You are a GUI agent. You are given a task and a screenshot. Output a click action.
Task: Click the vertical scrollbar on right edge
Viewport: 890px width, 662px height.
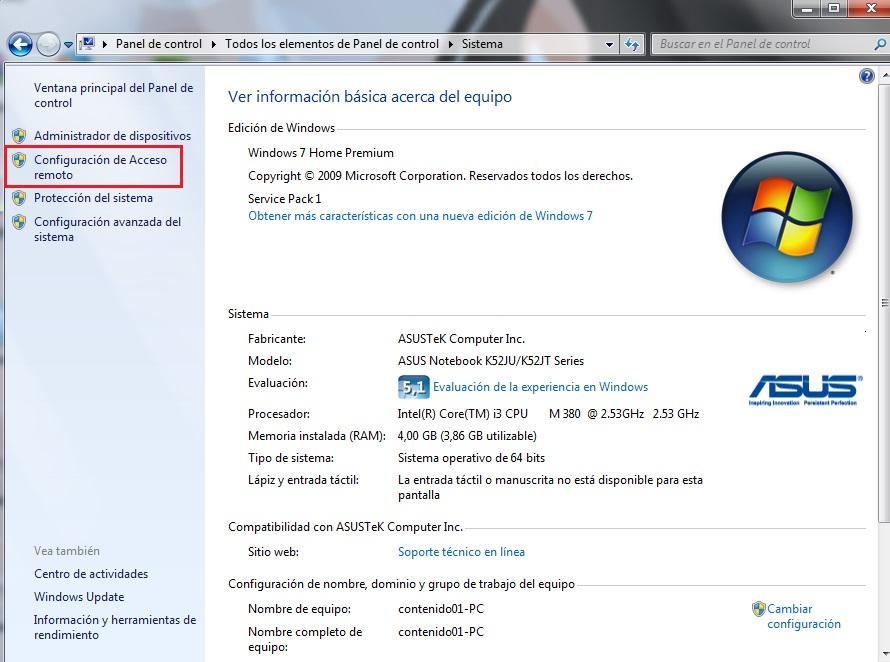point(883,300)
